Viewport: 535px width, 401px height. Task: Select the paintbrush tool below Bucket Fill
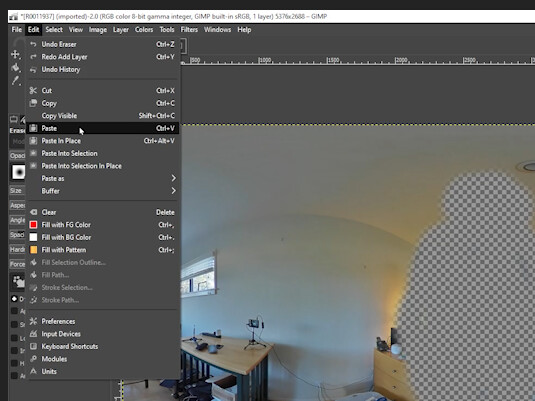15,81
